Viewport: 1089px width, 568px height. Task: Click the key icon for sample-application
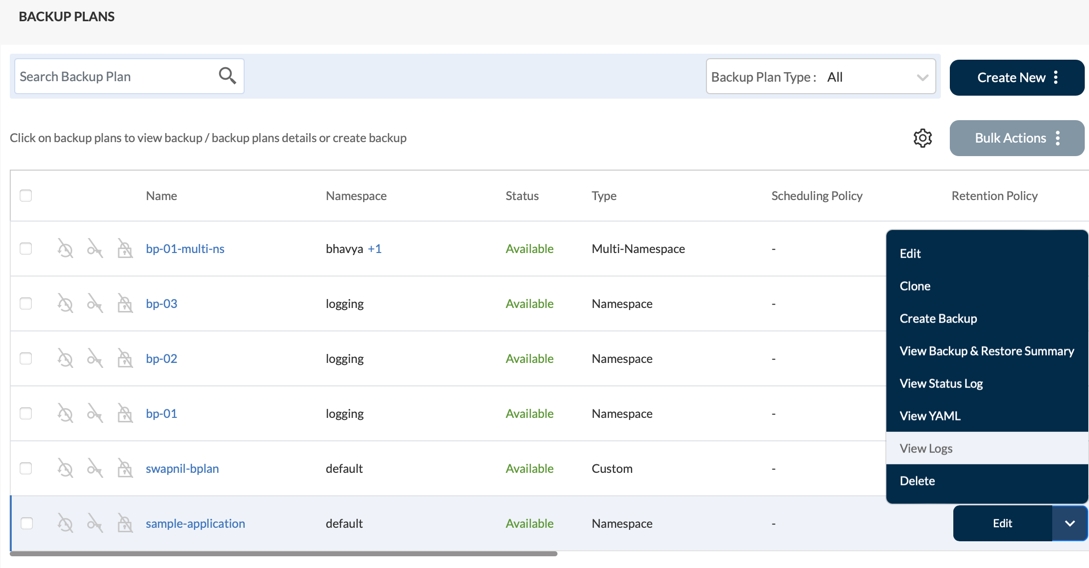[95, 524]
